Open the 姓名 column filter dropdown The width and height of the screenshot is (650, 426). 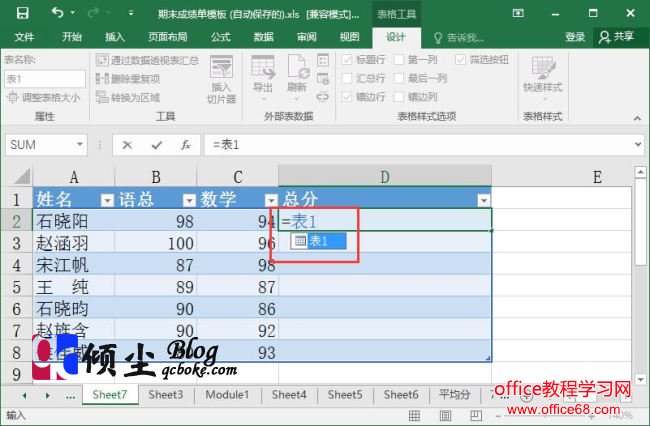click(x=107, y=201)
